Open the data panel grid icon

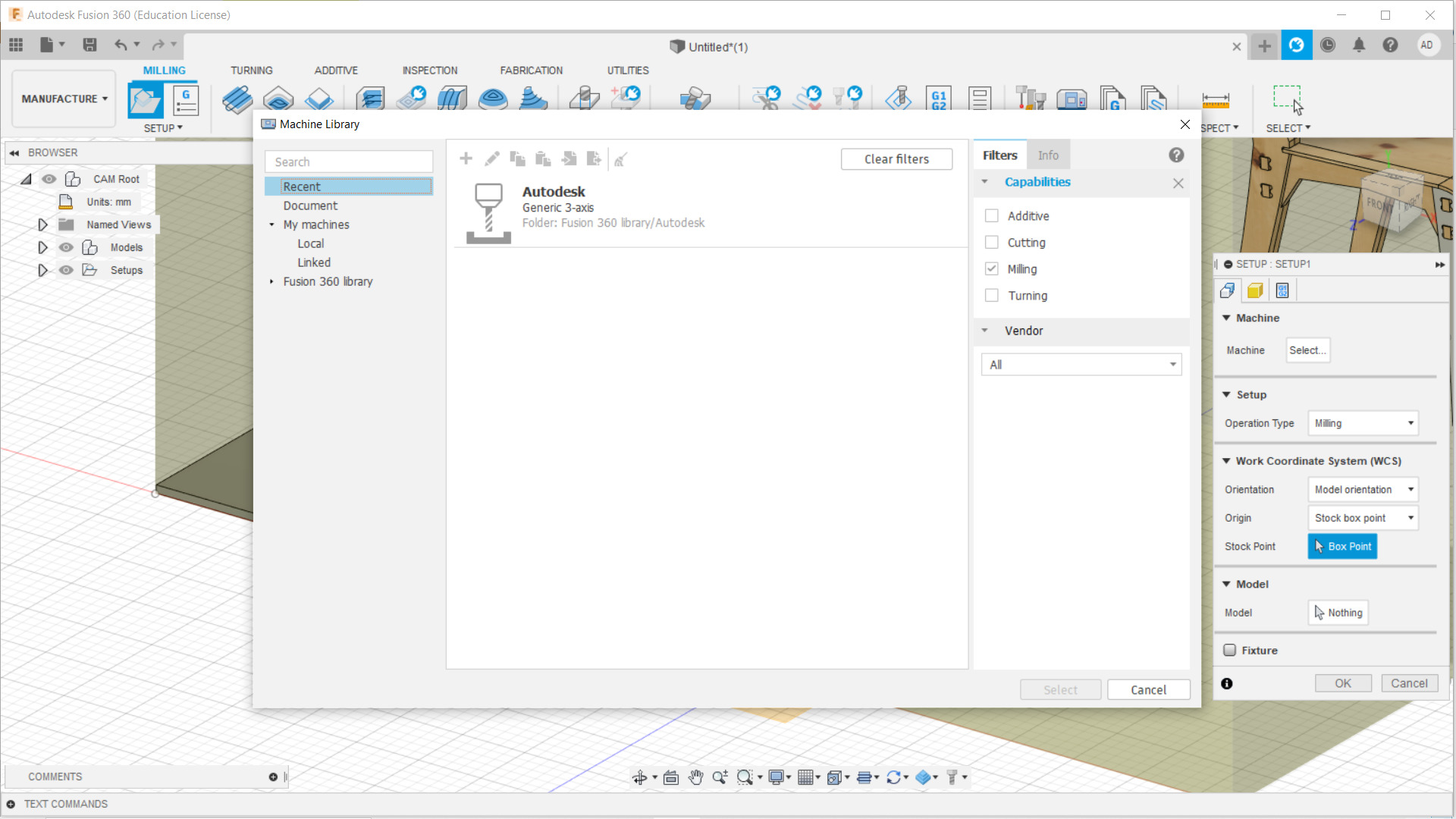coord(16,45)
